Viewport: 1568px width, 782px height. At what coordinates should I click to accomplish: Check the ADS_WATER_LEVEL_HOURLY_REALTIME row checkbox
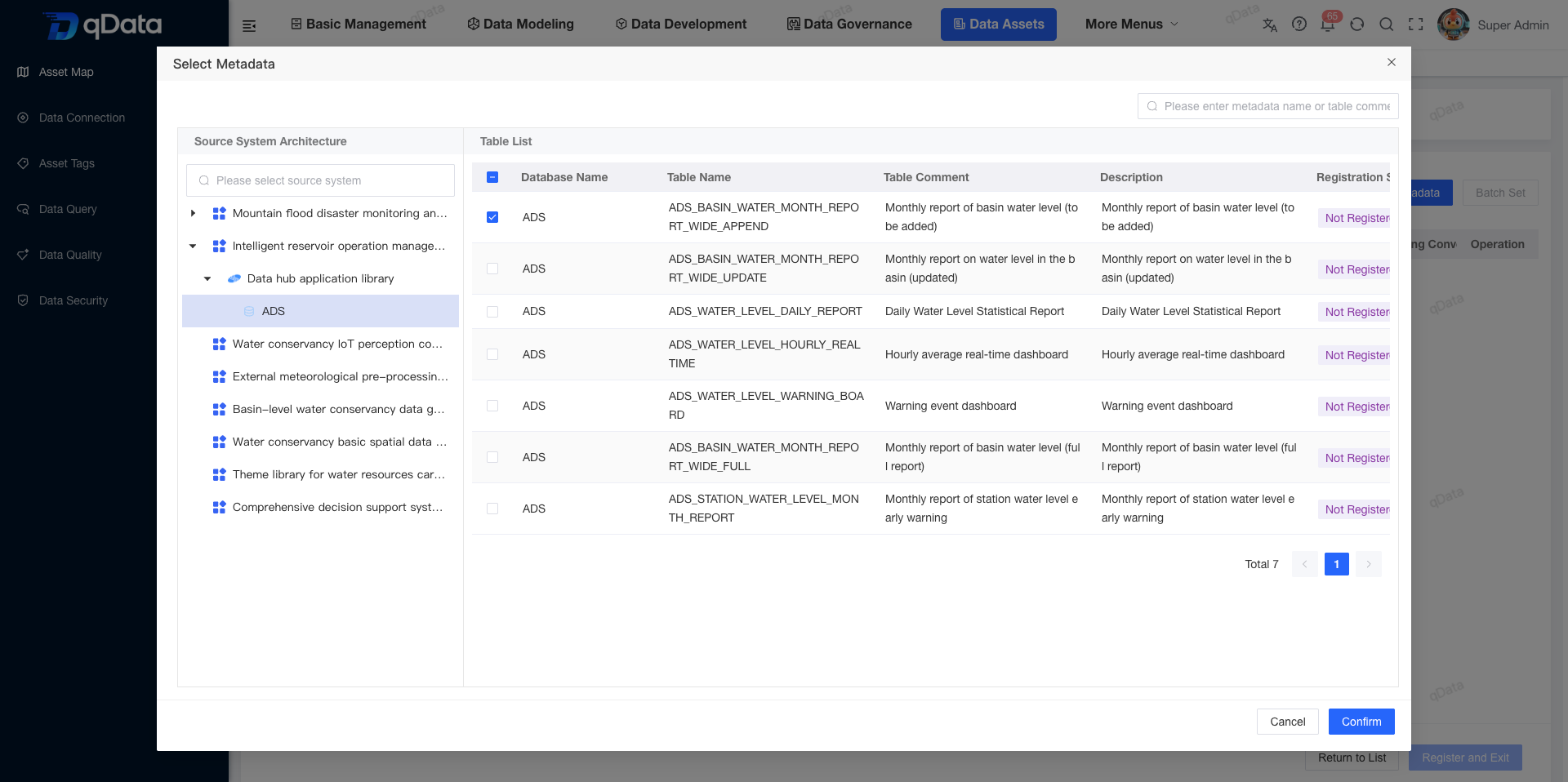coord(492,354)
